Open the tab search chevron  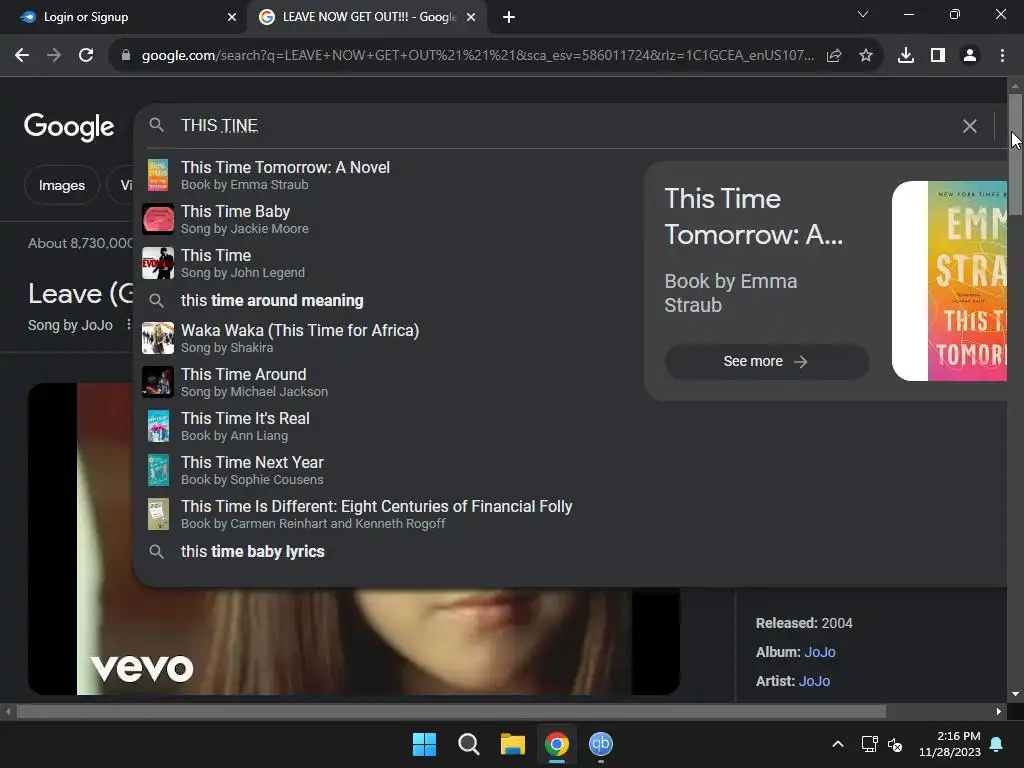pyautogui.click(x=863, y=14)
